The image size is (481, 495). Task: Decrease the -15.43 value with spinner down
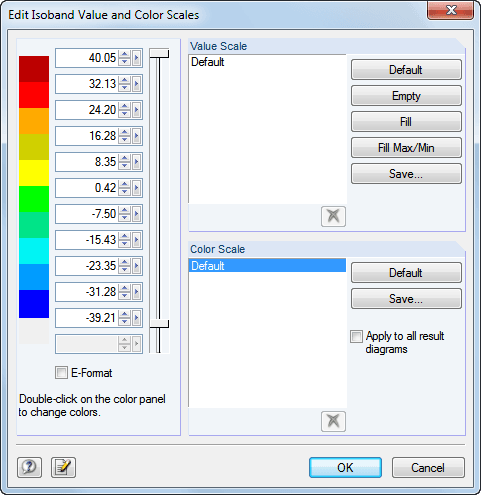[125, 244]
